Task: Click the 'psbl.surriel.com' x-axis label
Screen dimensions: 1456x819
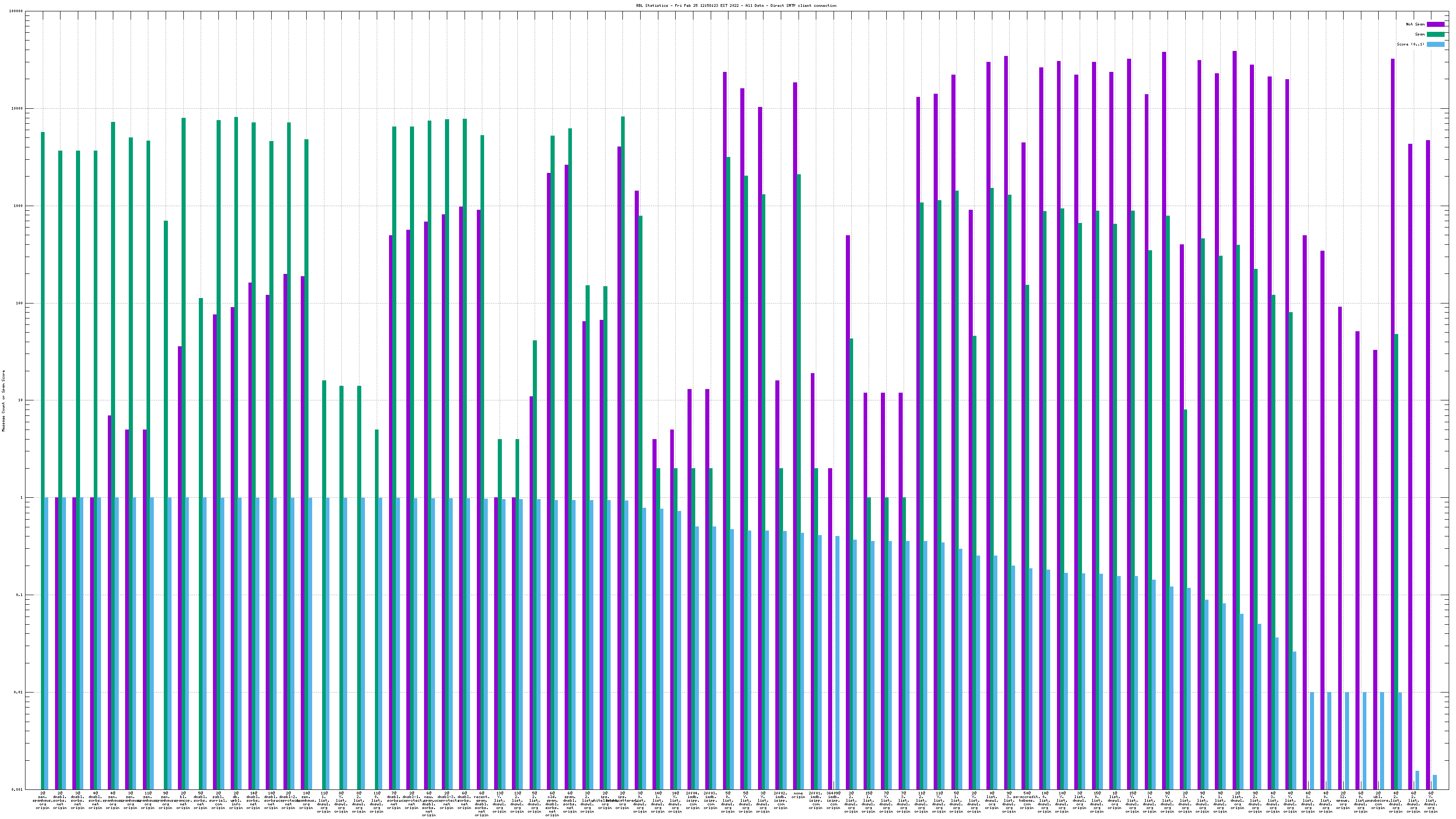Action: tap(218, 800)
